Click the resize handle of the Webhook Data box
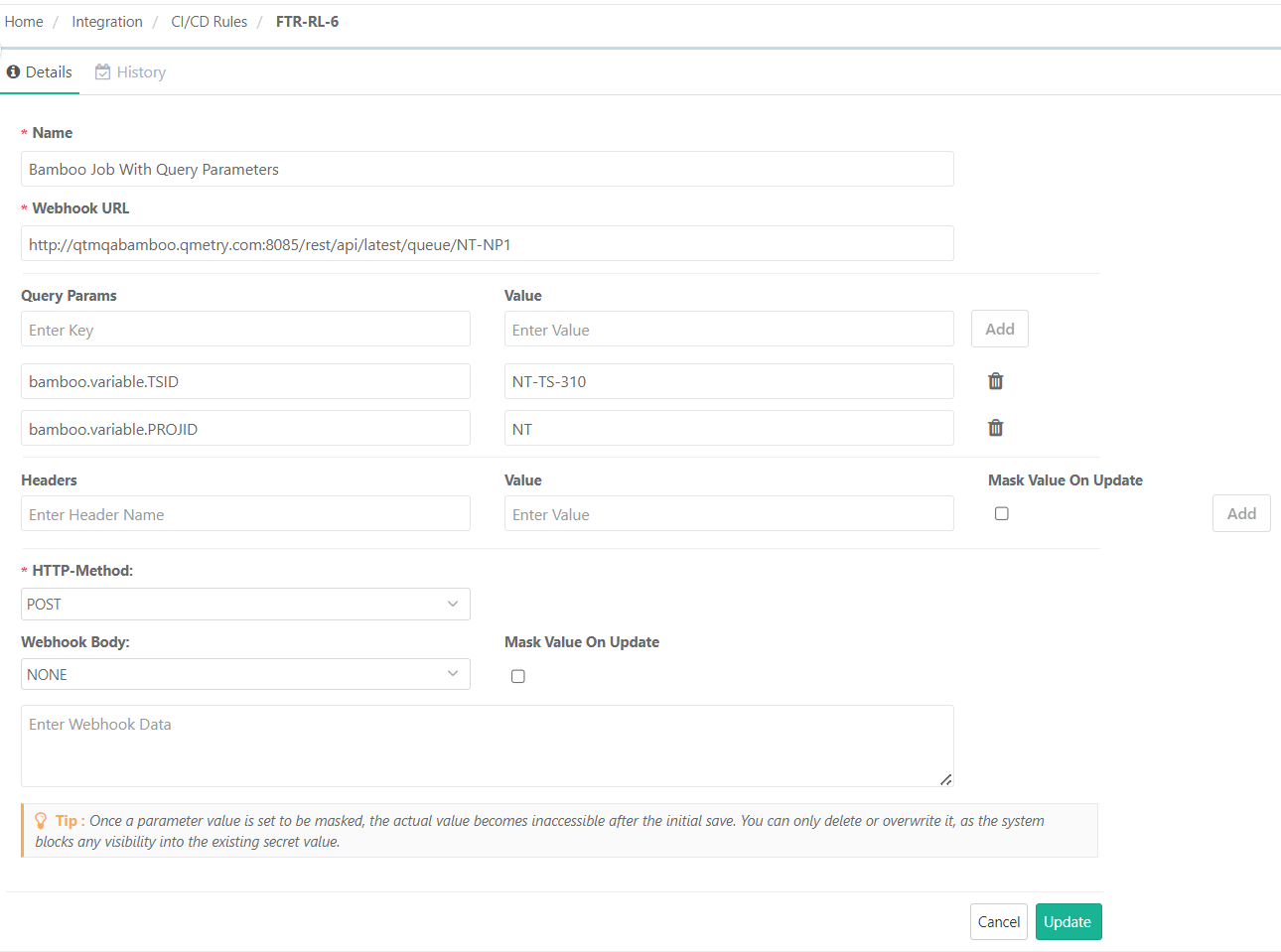The width and height of the screenshot is (1281, 952). click(945, 781)
